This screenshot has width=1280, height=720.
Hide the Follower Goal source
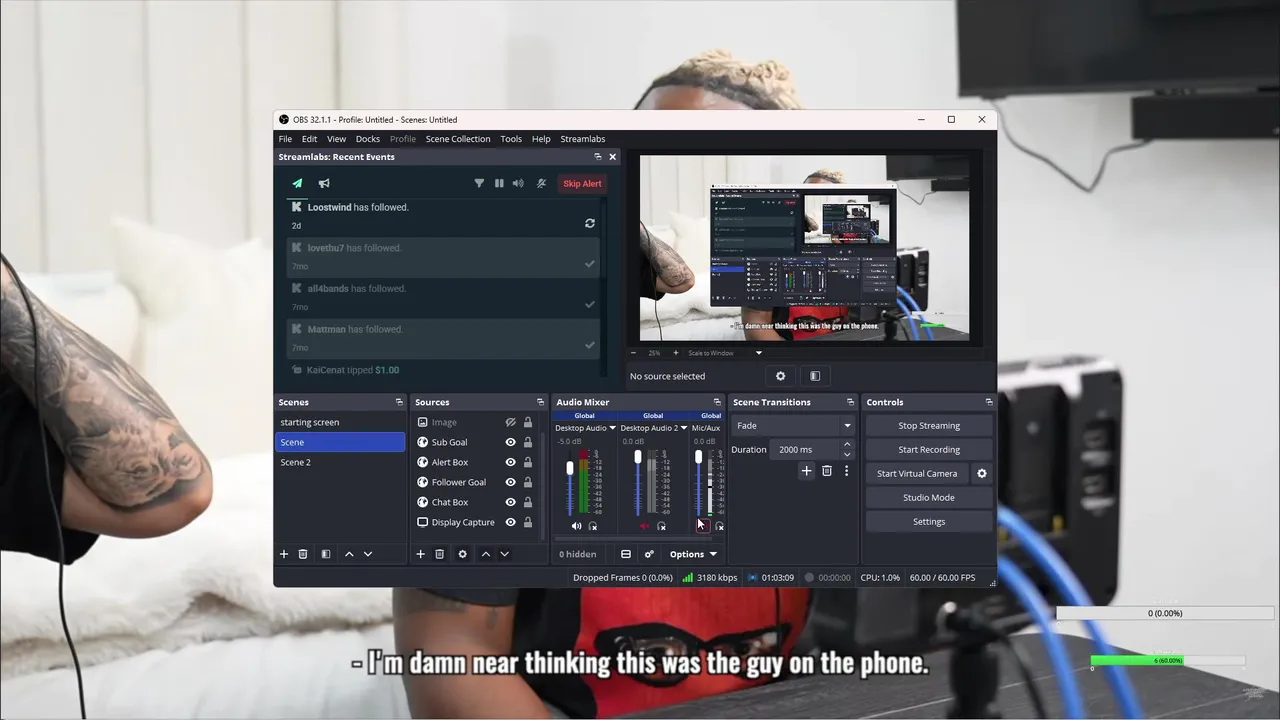(511, 482)
